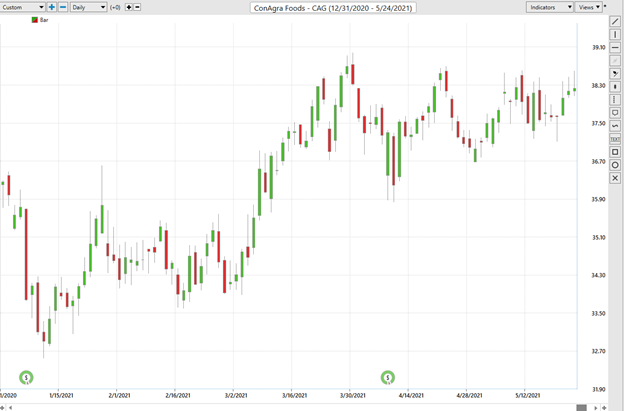Image resolution: width=624 pixels, height=411 pixels.
Task: Click the 2/1/2021 date axis label
Action: click(119, 395)
